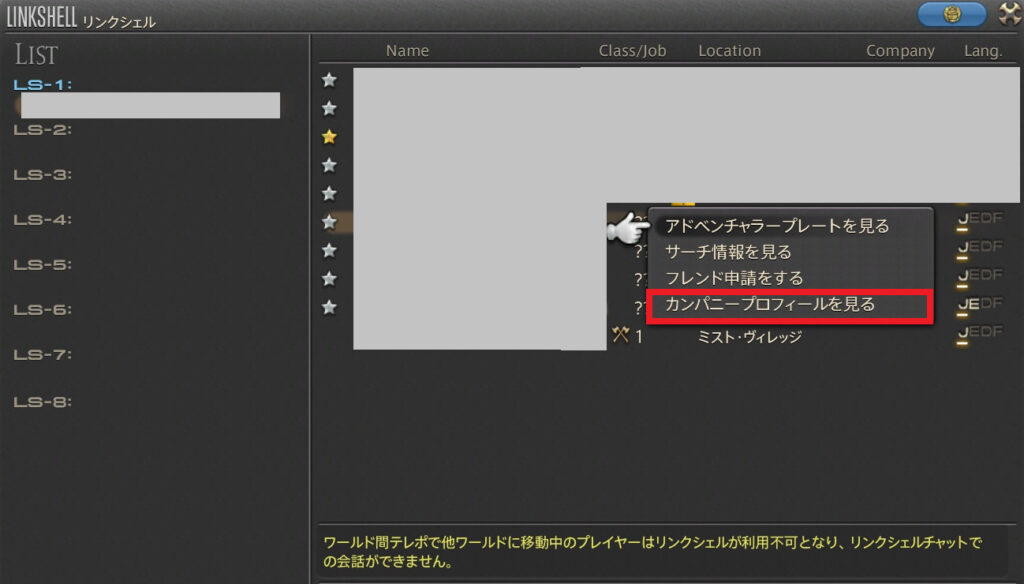Viewport: 1024px width, 584px height.
Task: Switch to the LS-3 linkshell
Action: (43, 174)
